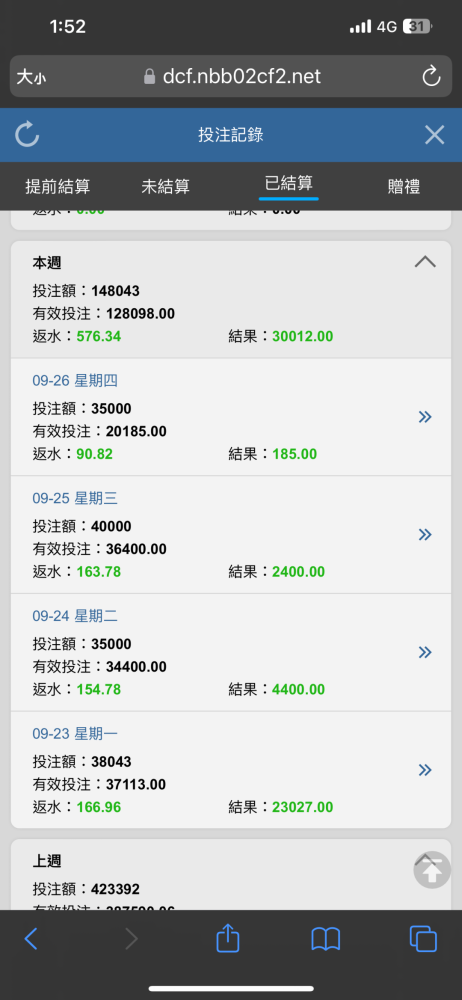This screenshot has height=1000, width=462.
Task: Reload the Safari page
Action: click(431, 77)
